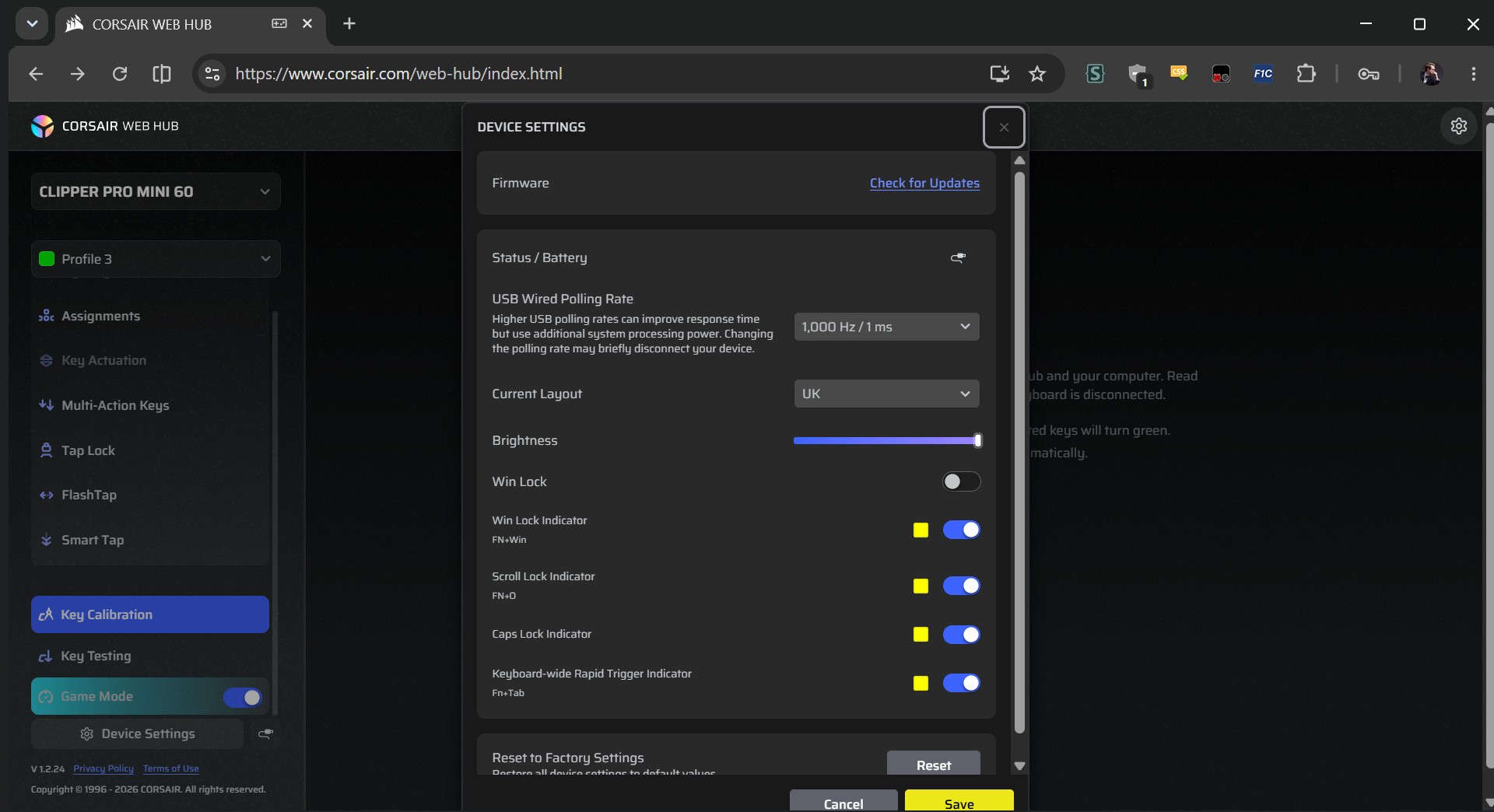The height and width of the screenshot is (812, 1494).
Task: Toggle the Game Mode switch
Action: 243,698
